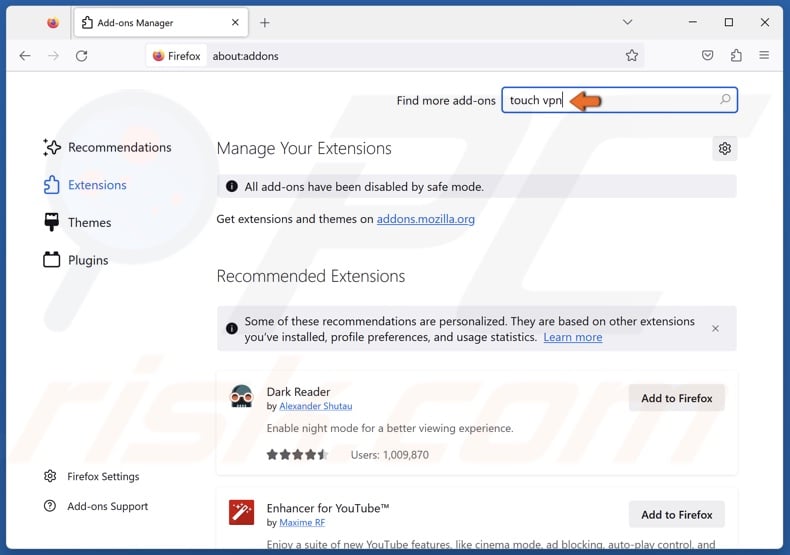The width and height of the screenshot is (790, 555).
Task: Click the search magnifier in add-ons field
Action: (x=725, y=100)
